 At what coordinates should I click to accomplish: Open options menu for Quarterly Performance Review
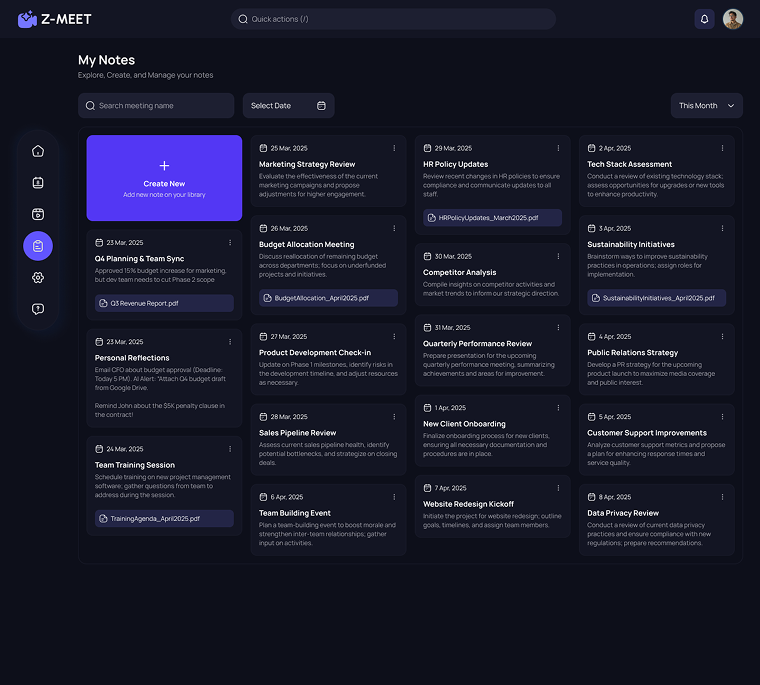pos(558,327)
